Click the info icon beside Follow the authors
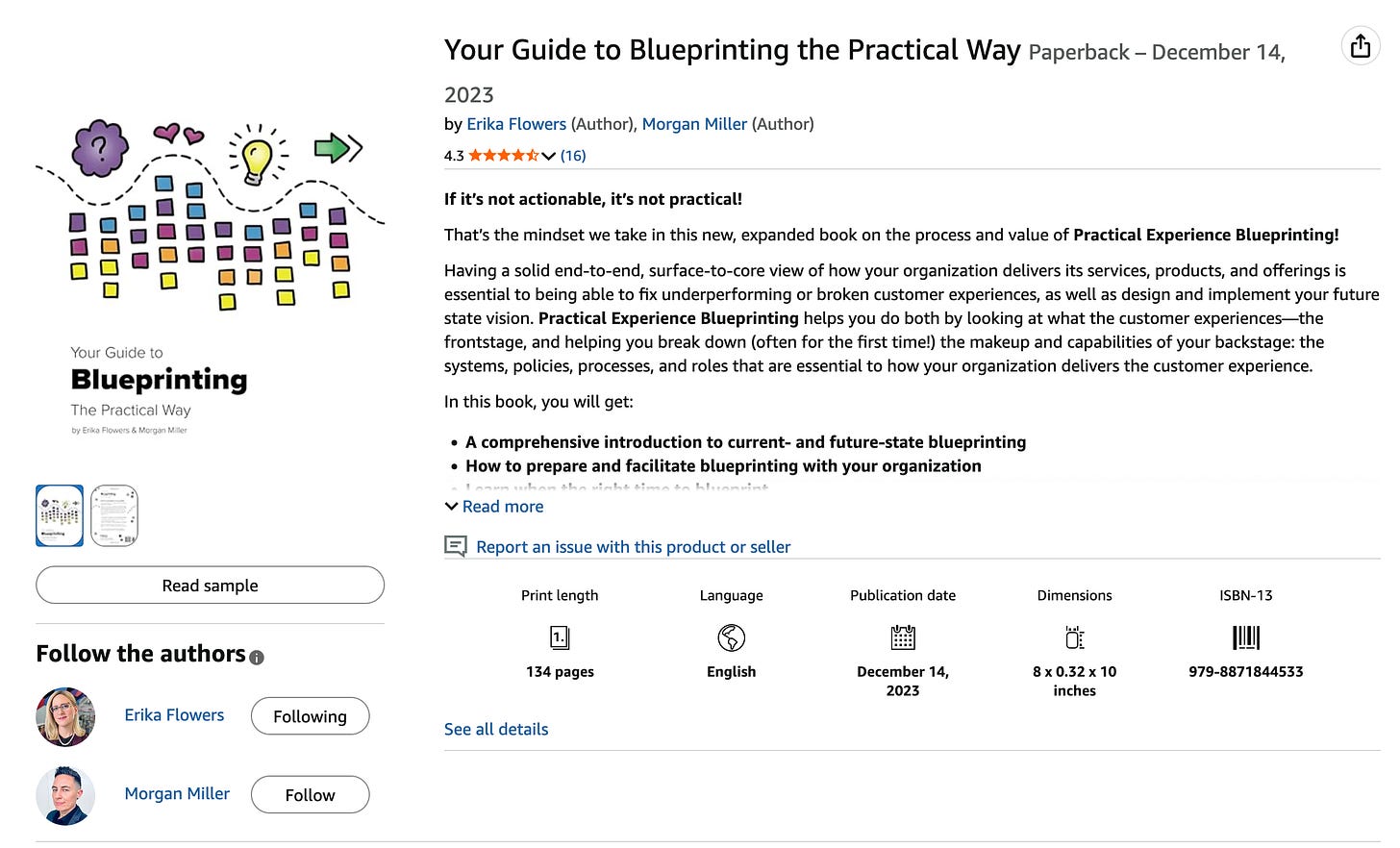Screen dimensions: 1400x848 [257, 658]
